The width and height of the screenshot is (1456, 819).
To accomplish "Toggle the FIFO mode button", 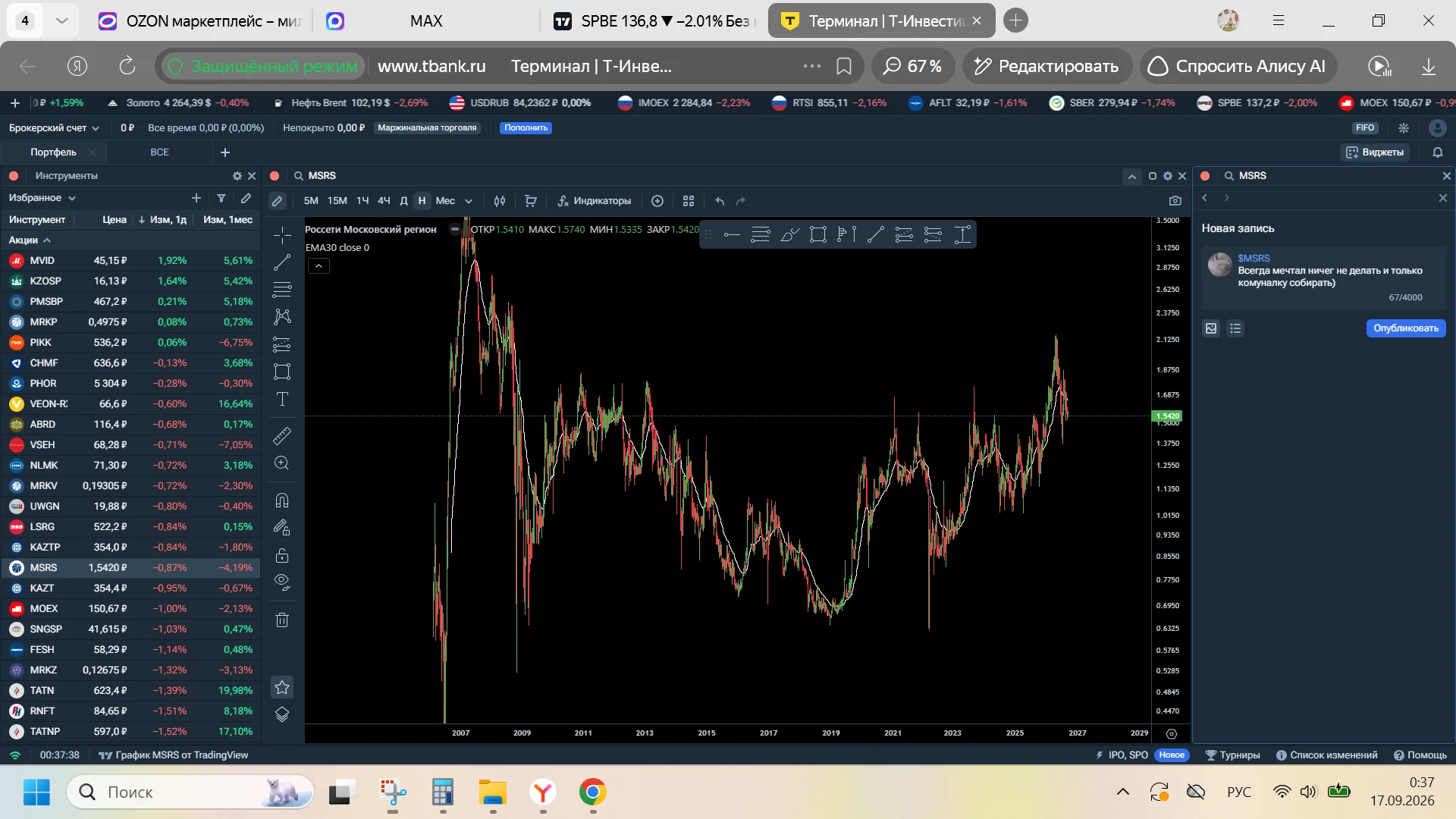I will pos(1365,128).
